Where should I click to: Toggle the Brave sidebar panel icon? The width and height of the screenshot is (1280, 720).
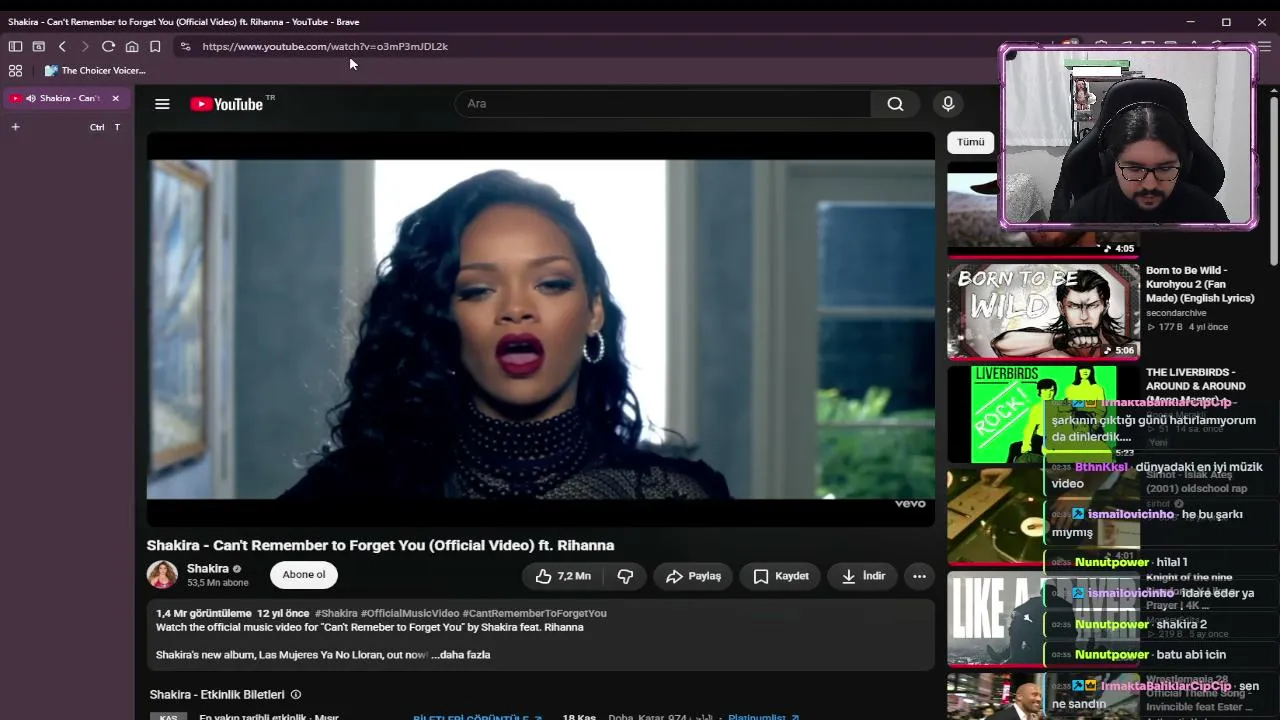15,46
